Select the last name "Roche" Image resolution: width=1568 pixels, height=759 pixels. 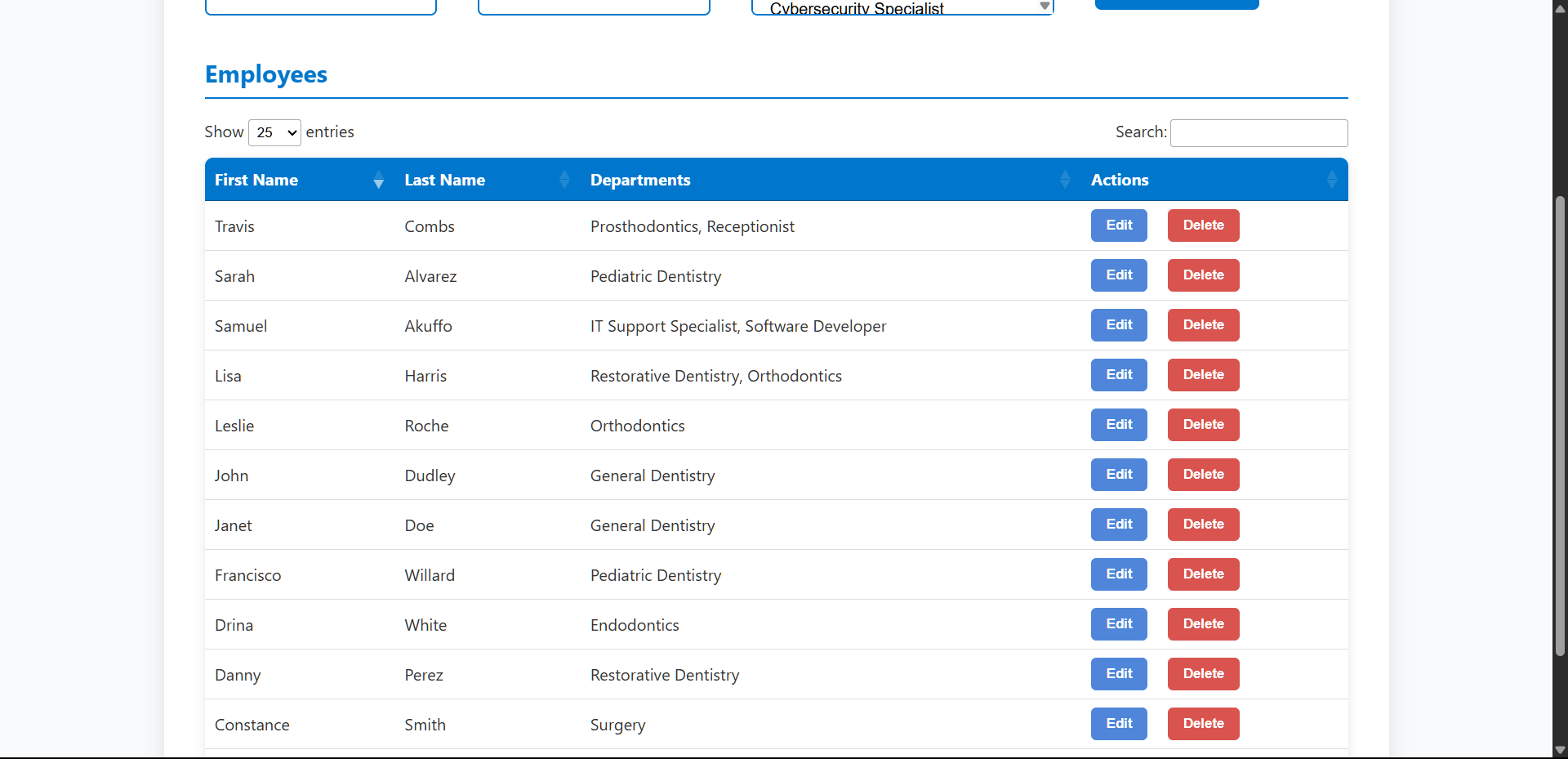[x=426, y=426]
